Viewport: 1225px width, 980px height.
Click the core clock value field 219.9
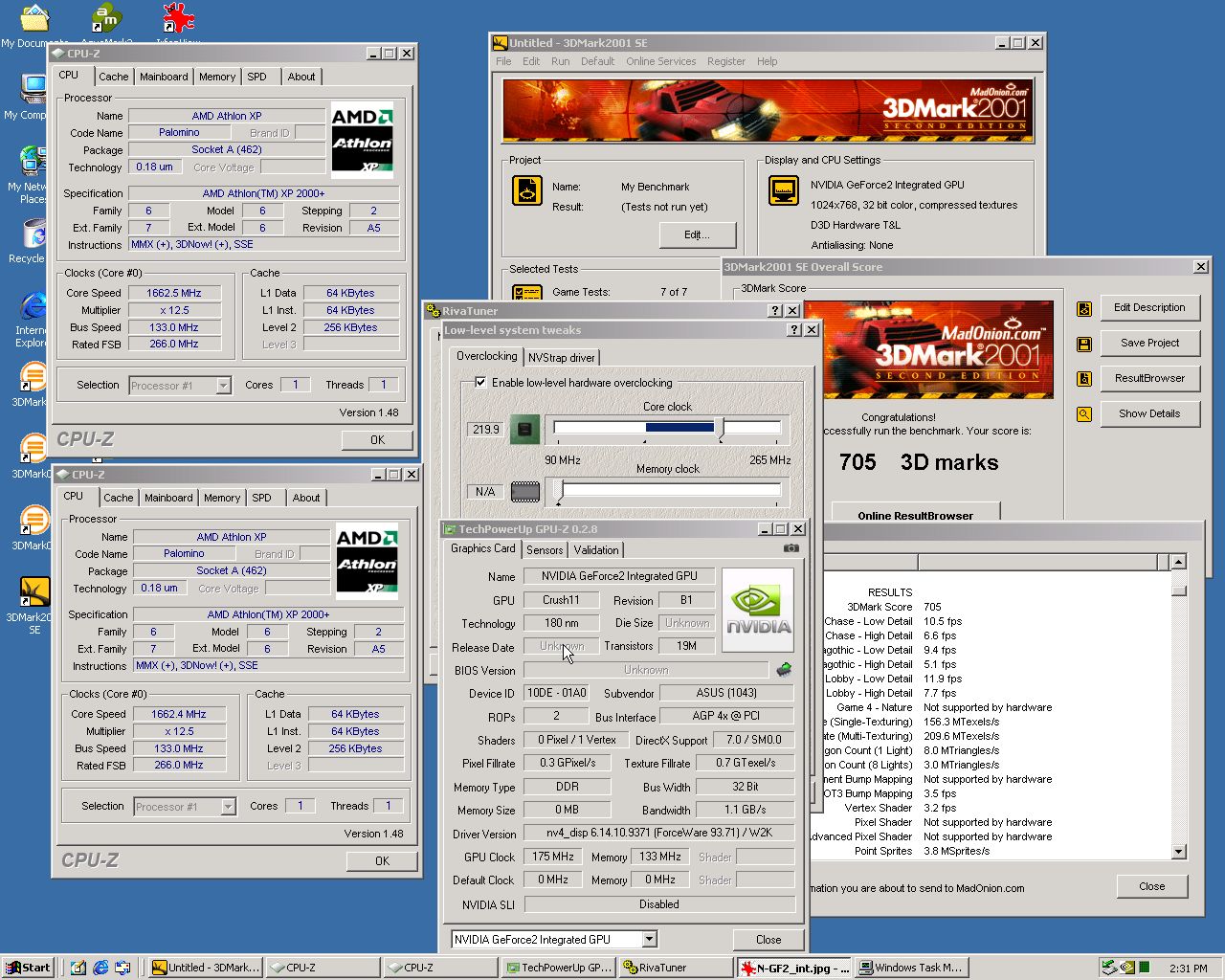point(485,429)
